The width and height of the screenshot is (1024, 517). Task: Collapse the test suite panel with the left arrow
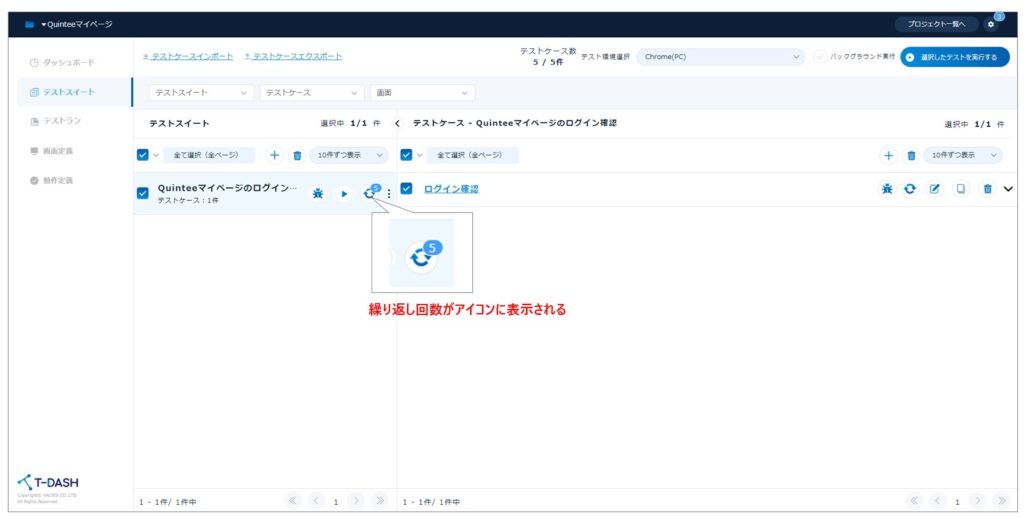397,123
